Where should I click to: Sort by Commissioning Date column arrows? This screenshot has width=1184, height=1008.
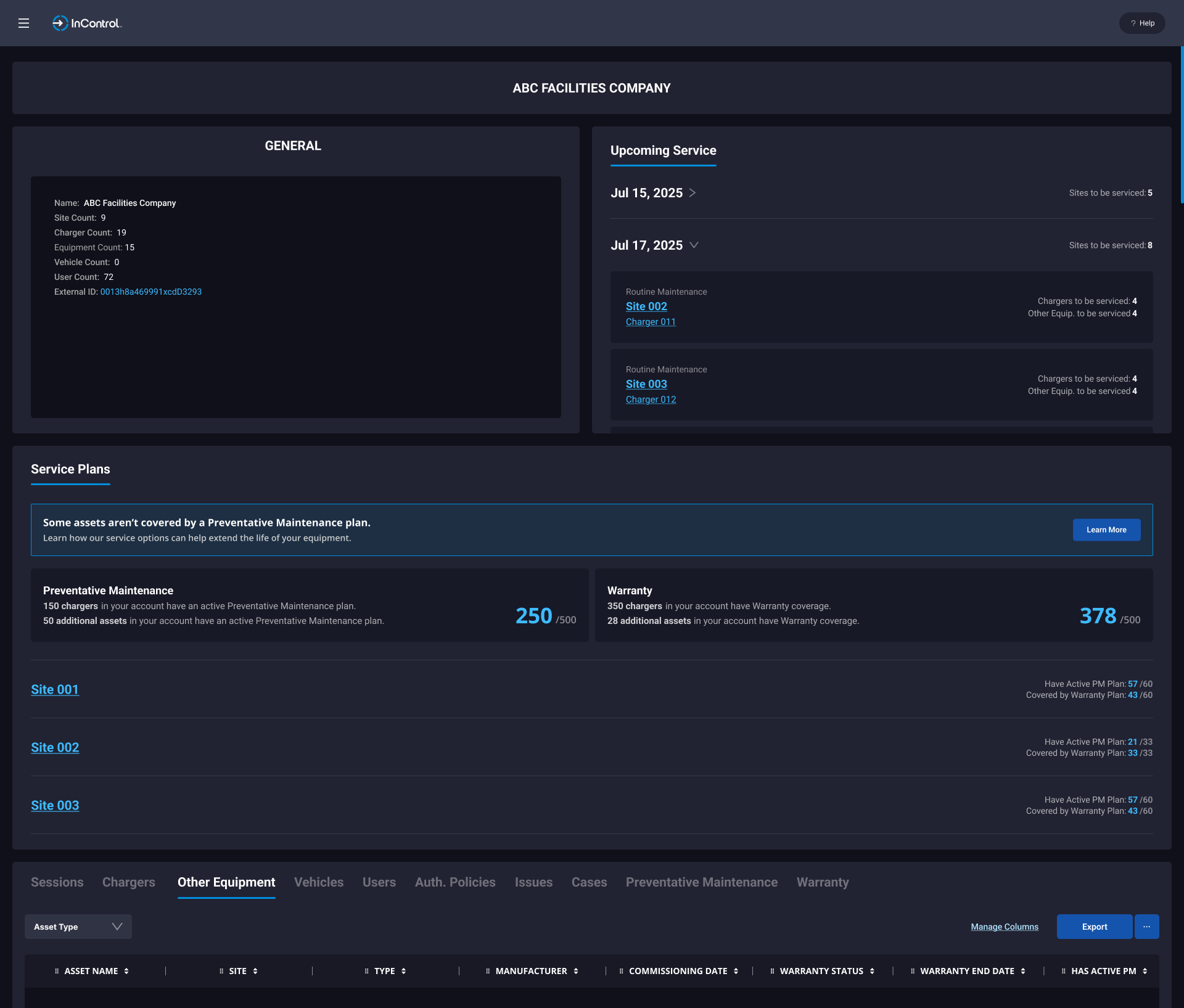736,971
